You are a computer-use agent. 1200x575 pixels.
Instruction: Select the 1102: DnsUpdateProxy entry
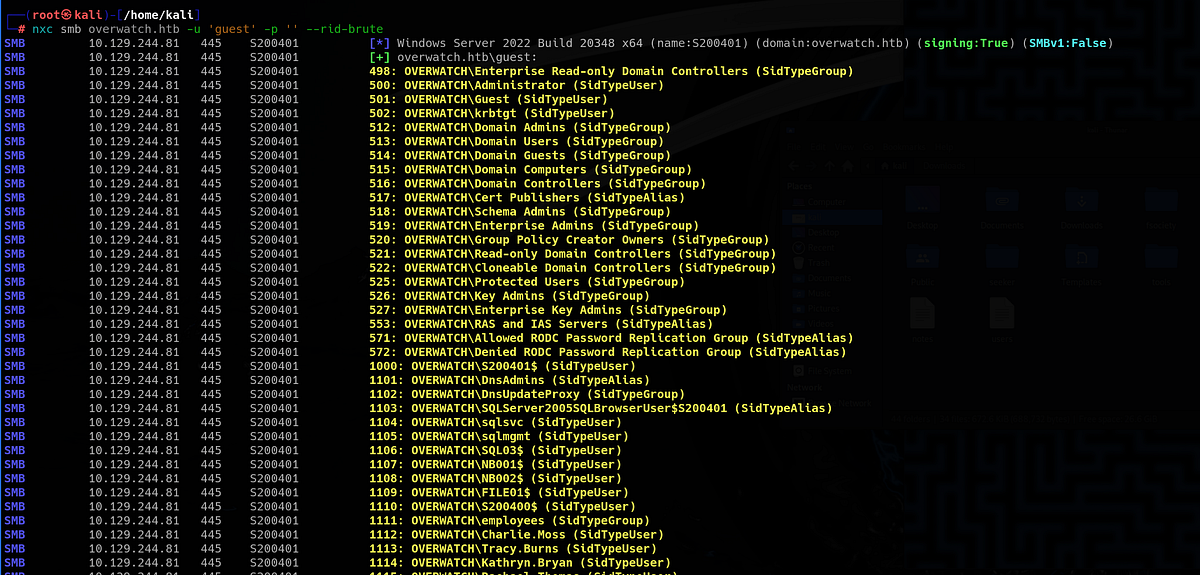click(x=527, y=394)
